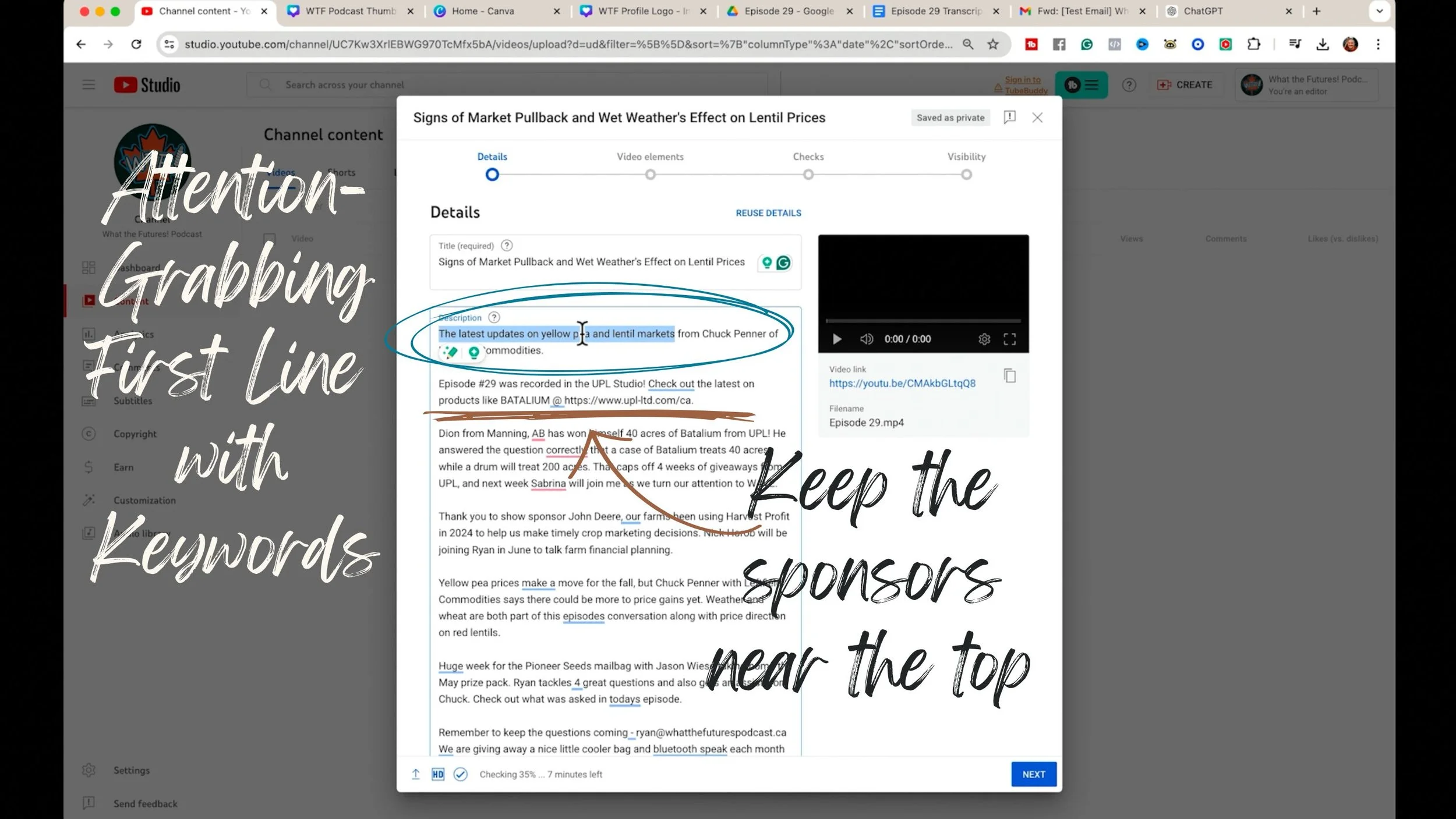Click the checks complete checkmark icon
The height and width of the screenshot is (819, 1456).
point(460,774)
